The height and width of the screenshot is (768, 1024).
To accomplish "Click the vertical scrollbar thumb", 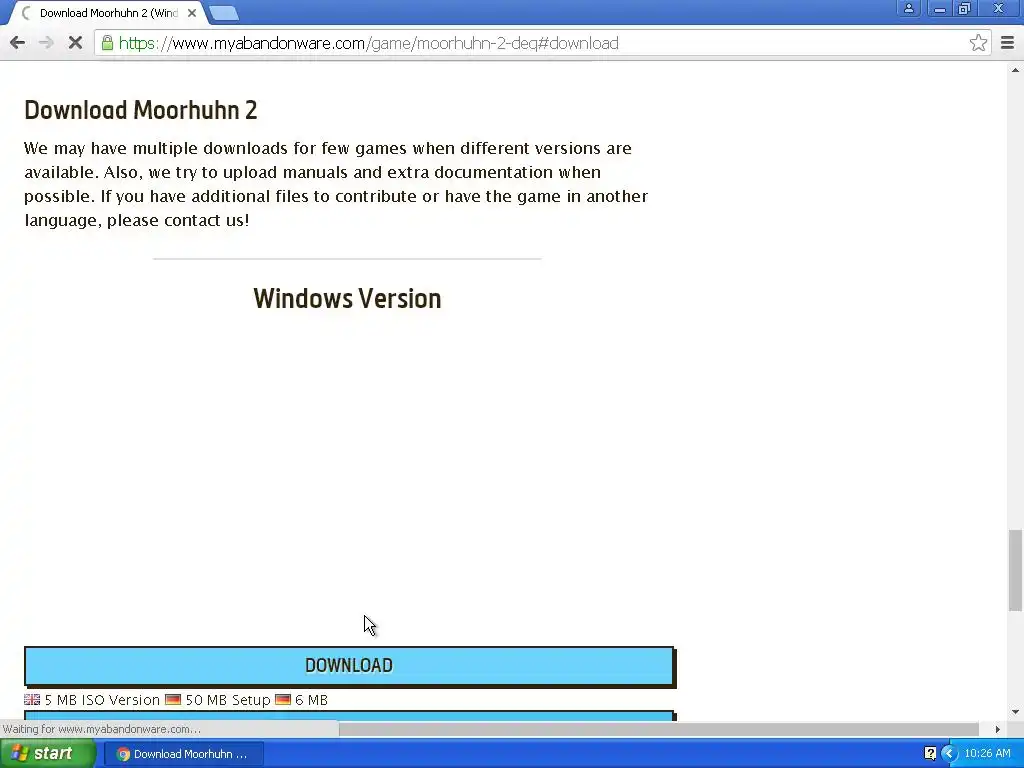I will pyautogui.click(x=1014, y=571).
